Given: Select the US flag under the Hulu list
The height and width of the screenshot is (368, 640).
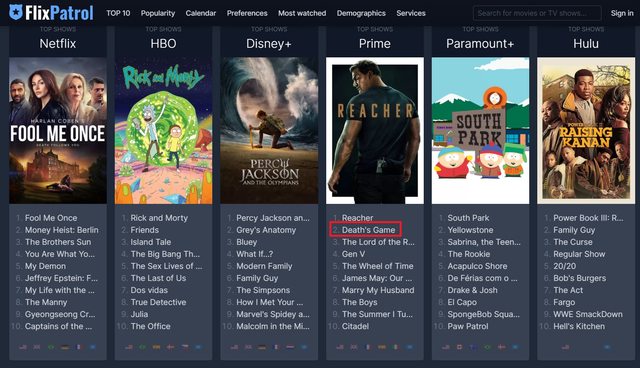Looking at the screenshot, I should pyautogui.click(x=565, y=347).
